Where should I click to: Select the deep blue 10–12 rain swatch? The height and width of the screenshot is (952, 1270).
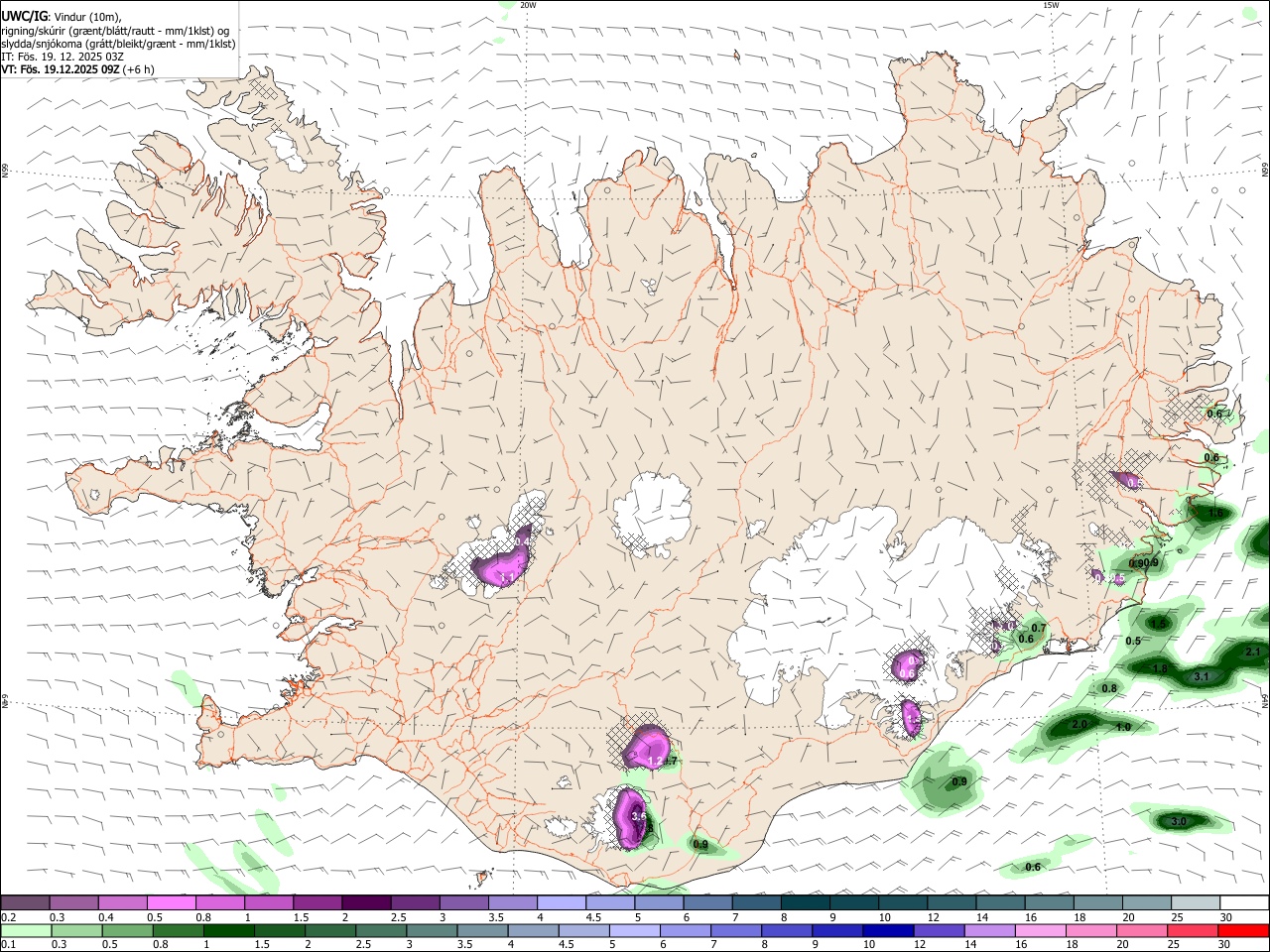click(x=889, y=931)
